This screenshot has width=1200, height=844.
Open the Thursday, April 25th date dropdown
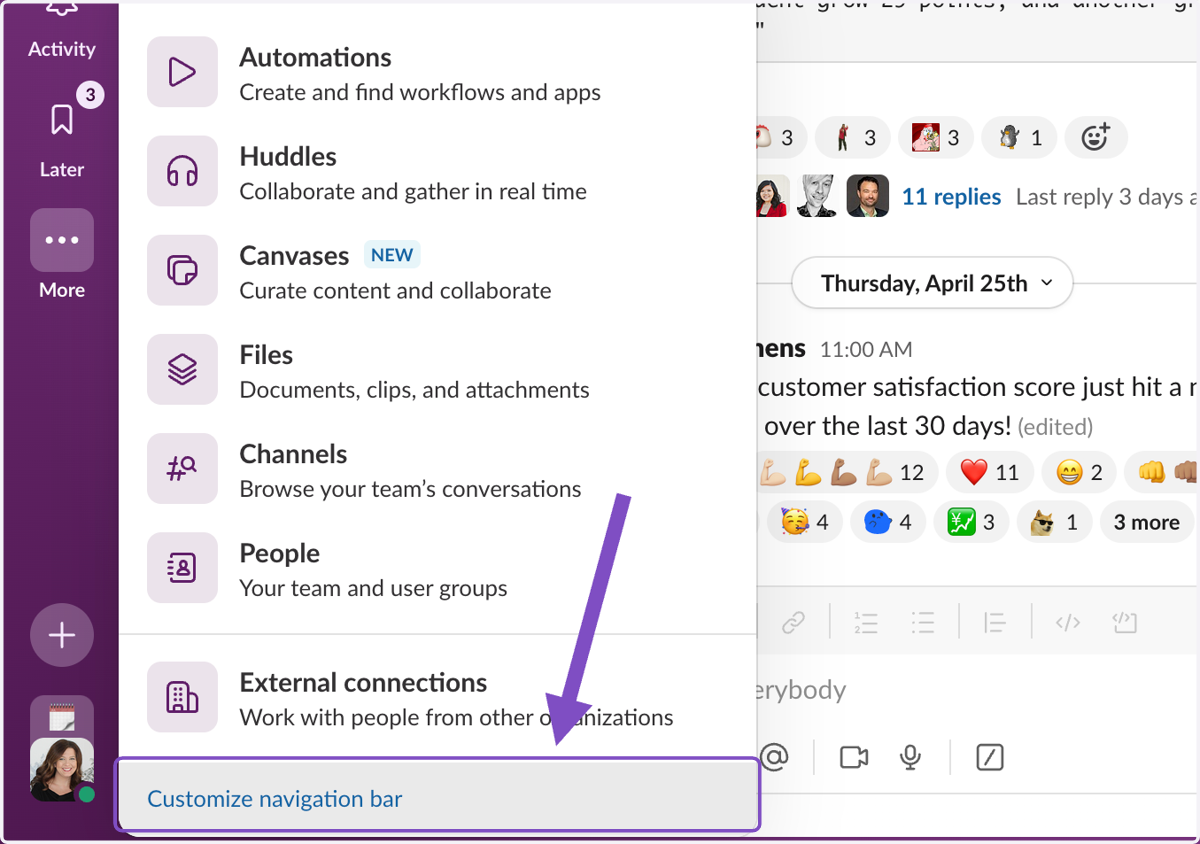pos(932,284)
